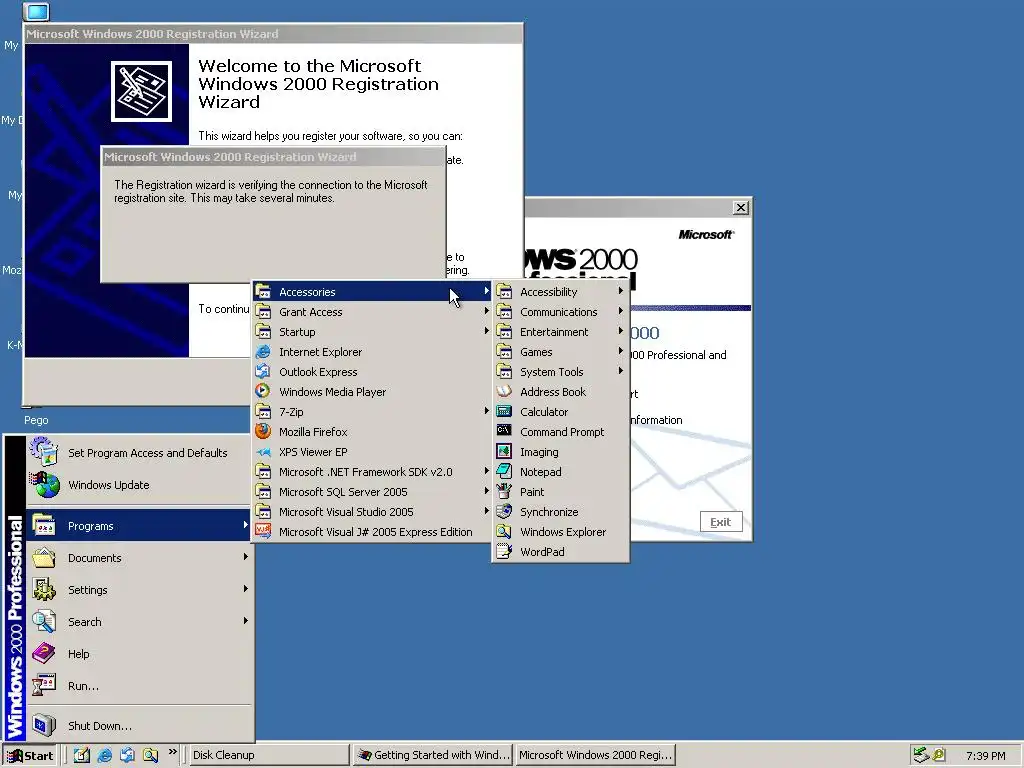Click the WordPad icon
Viewport: 1024px width, 768px height.
coord(504,551)
